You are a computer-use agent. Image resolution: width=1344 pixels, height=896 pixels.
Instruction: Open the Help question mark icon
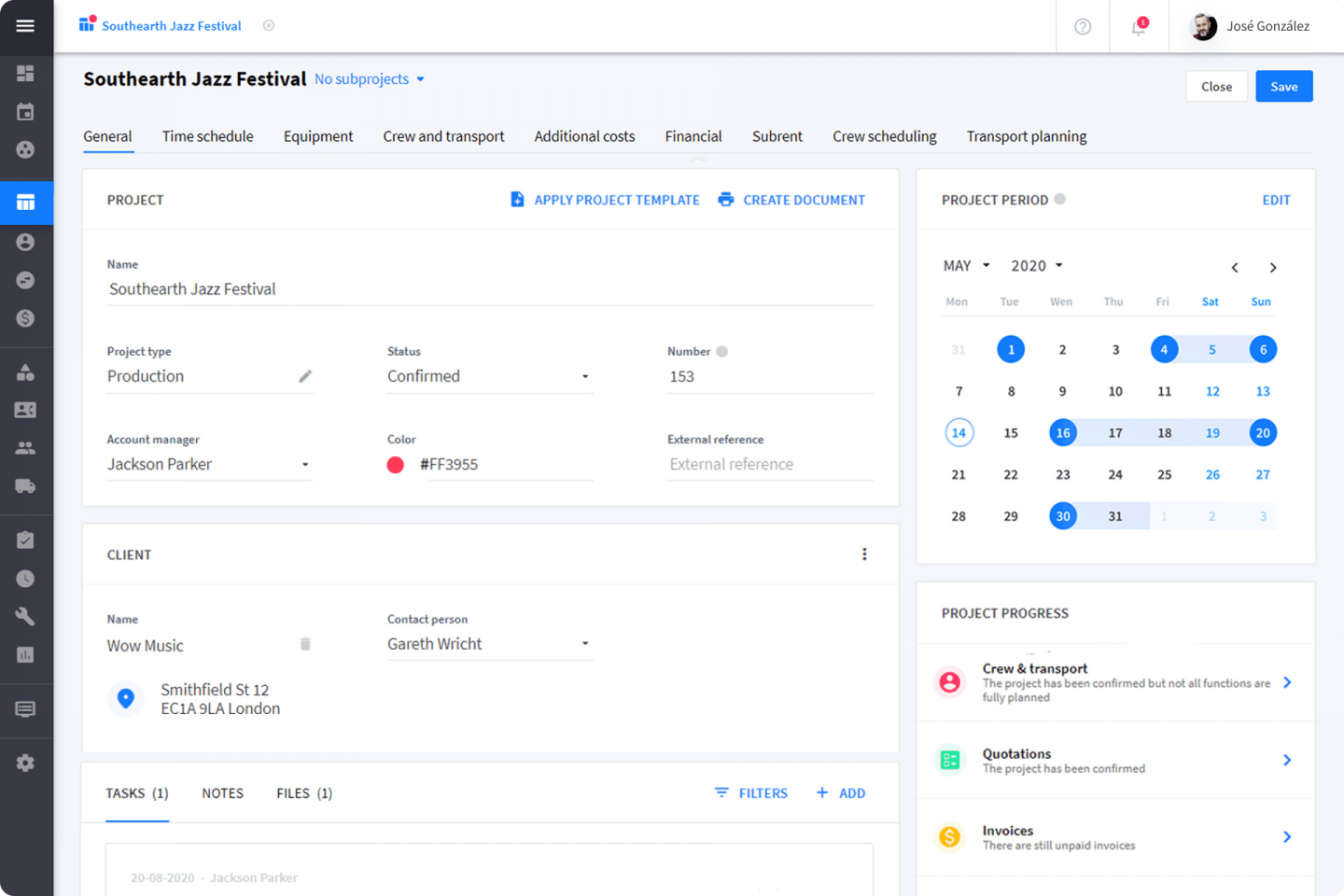[x=1082, y=26]
